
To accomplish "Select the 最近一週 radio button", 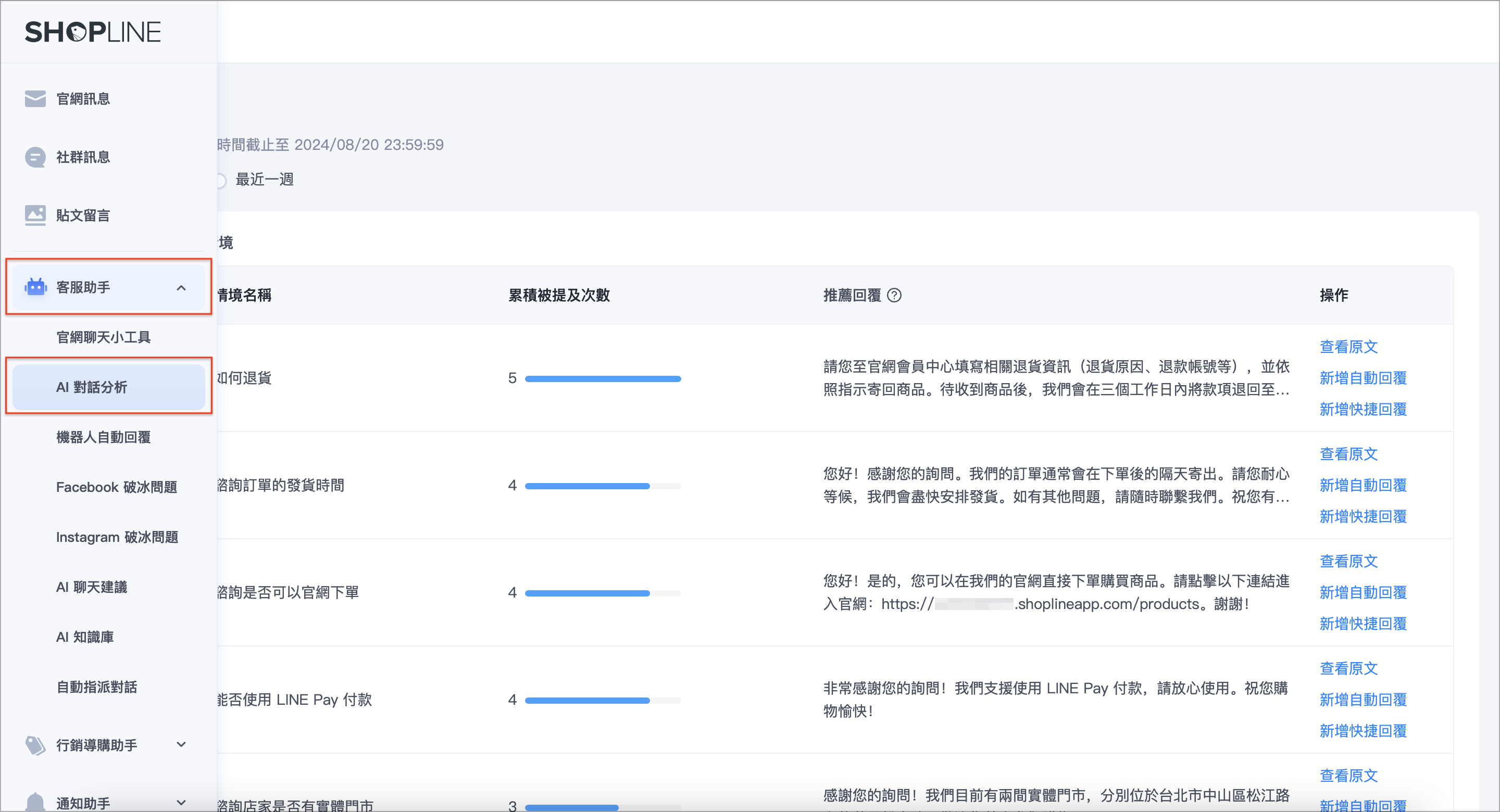I will tap(221, 181).
